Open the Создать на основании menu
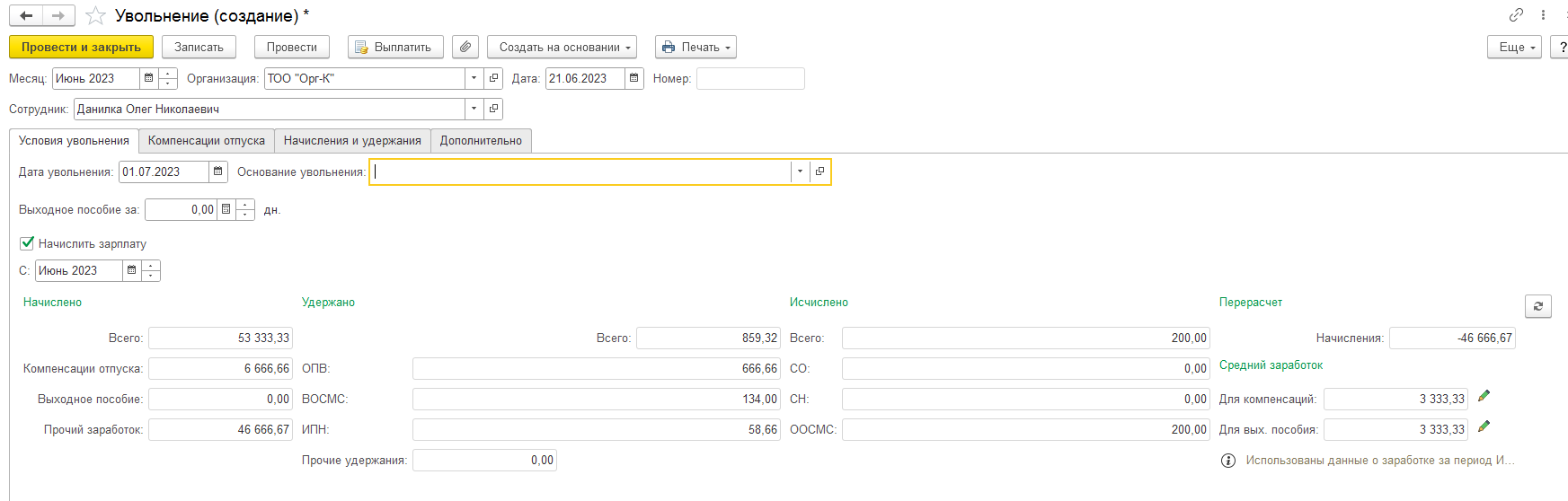This screenshot has width=1568, height=501. pos(562,47)
